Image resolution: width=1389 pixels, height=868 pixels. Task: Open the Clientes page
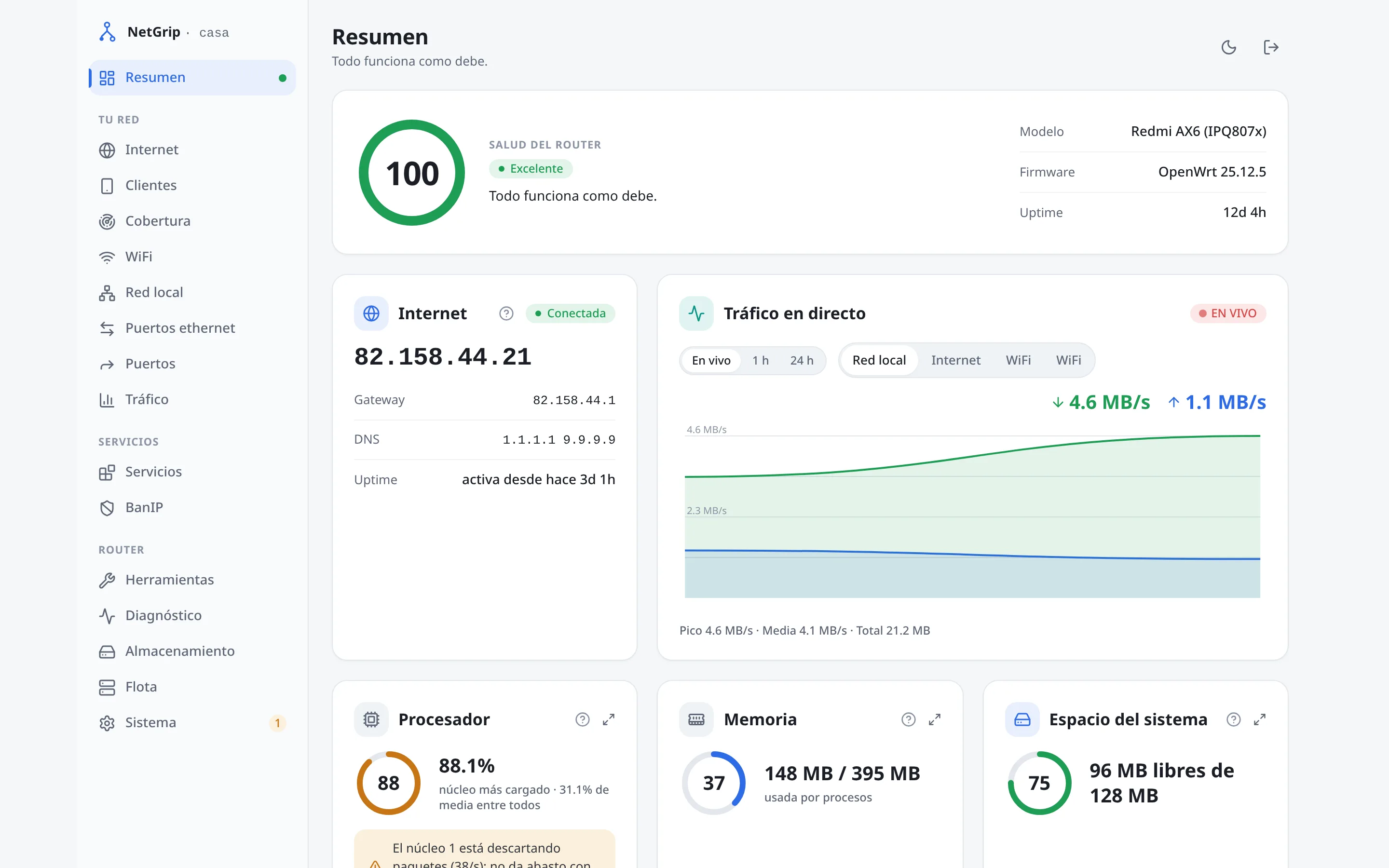[192, 186]
